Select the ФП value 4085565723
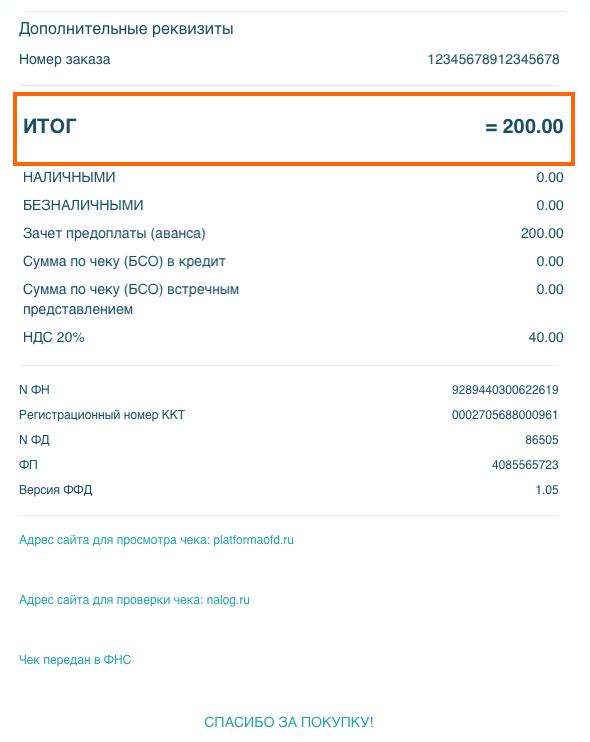The image size is (590, 742). (x=525, y=465)
